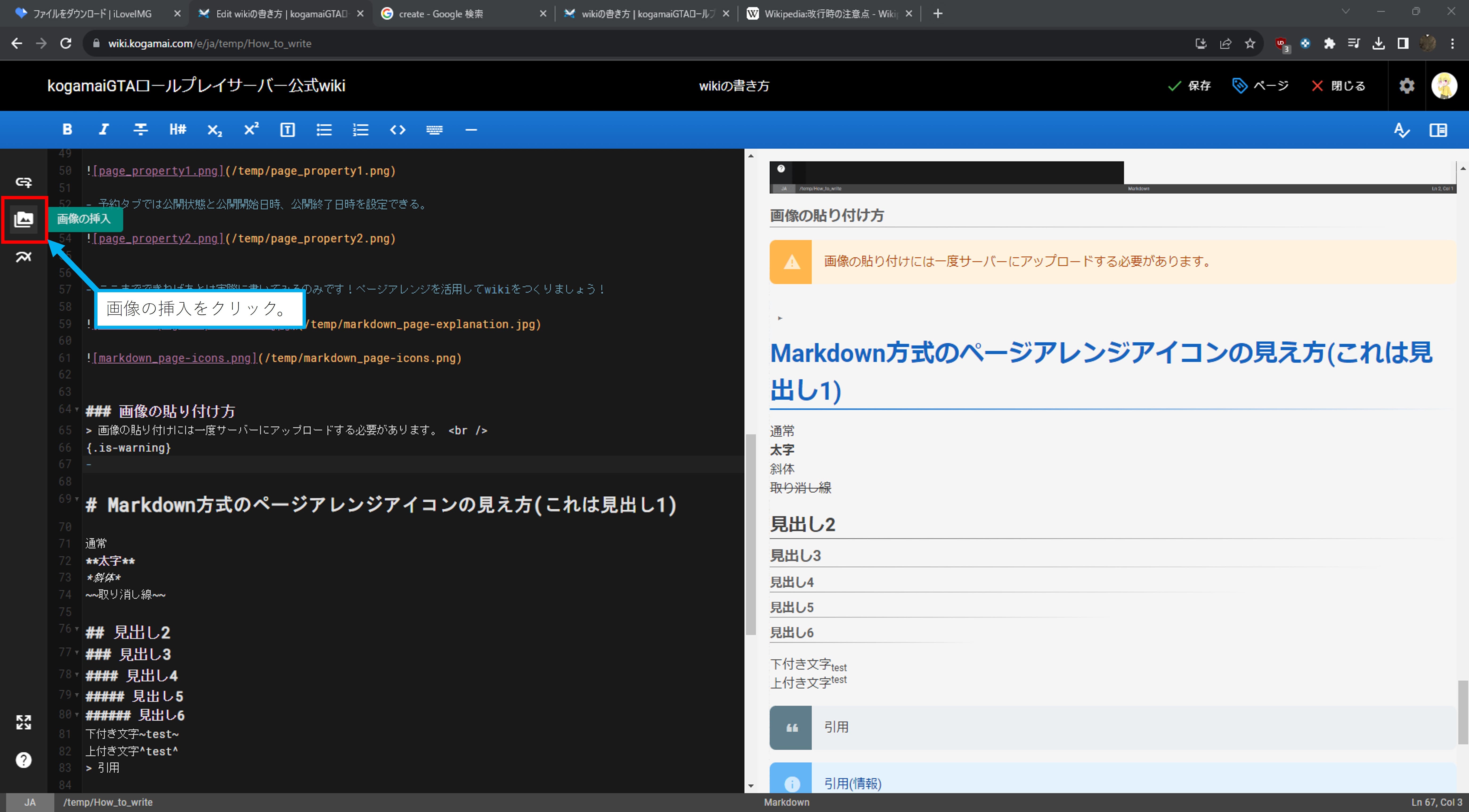
Task: Apply subscript formatting
Action: pos(215,130)
